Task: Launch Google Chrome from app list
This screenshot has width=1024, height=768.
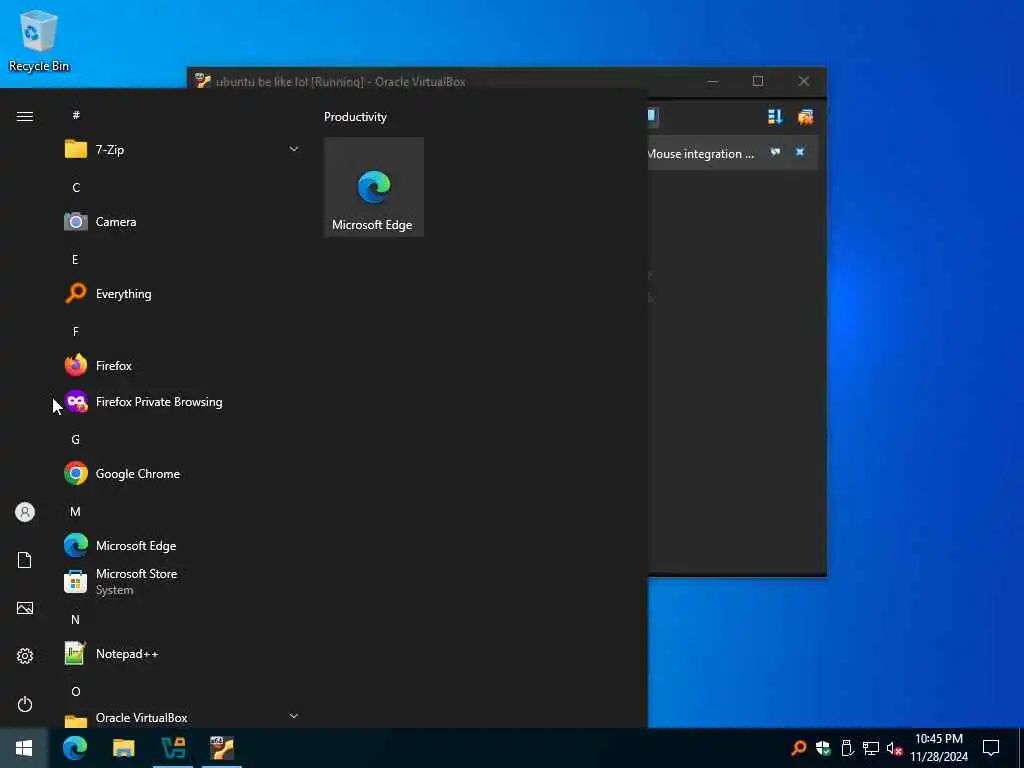Action: (182, 473)
